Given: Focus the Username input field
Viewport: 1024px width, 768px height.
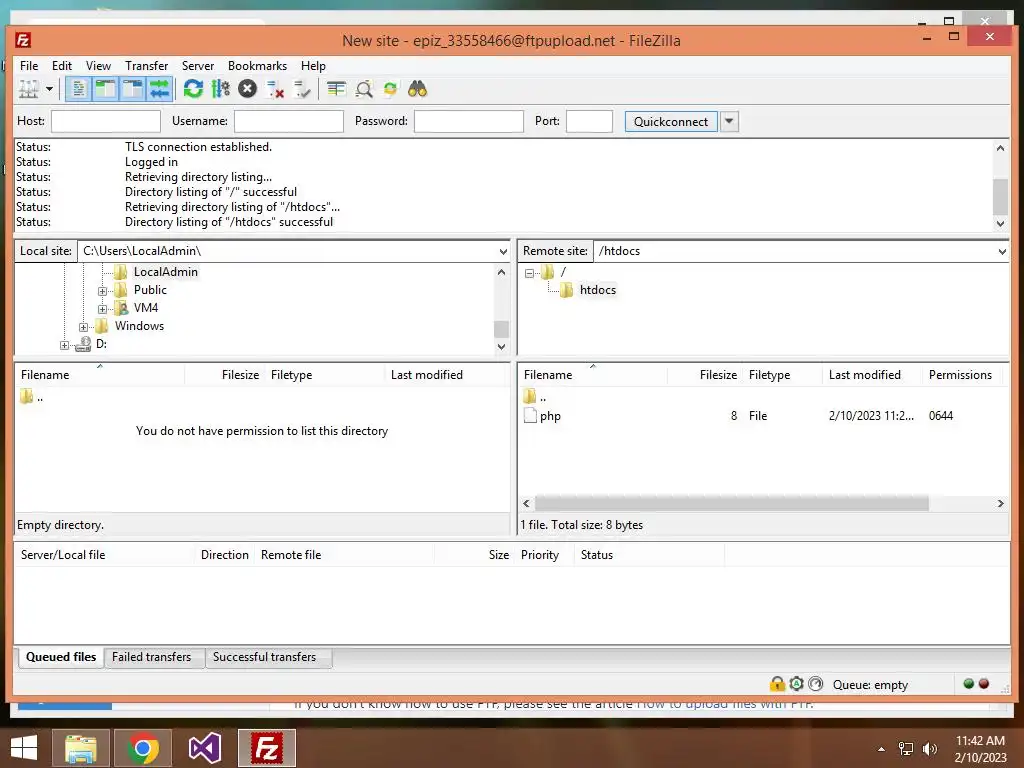Looking at the screenshot, I should (289, 121).
